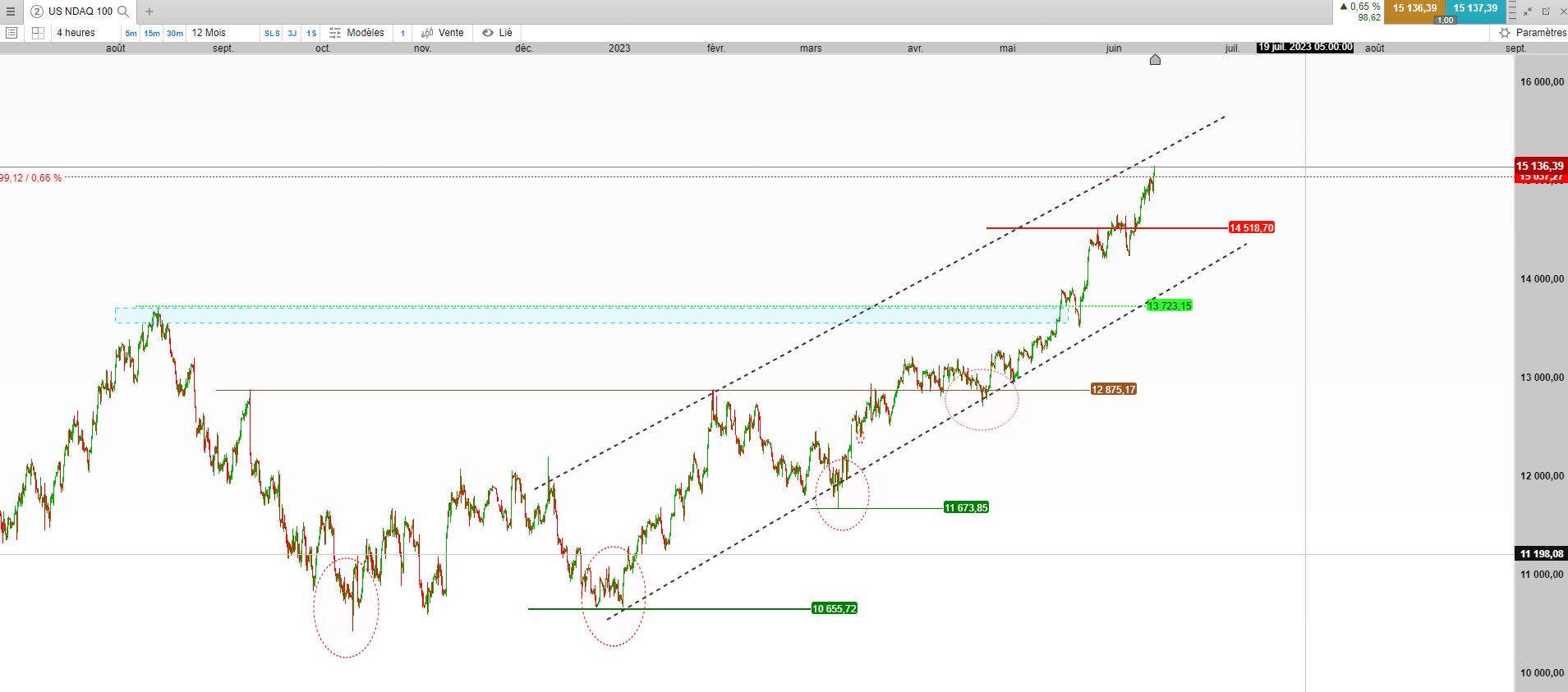Select the US NDAQ 100 tab

pyautogui.click(x=80, y=11)
